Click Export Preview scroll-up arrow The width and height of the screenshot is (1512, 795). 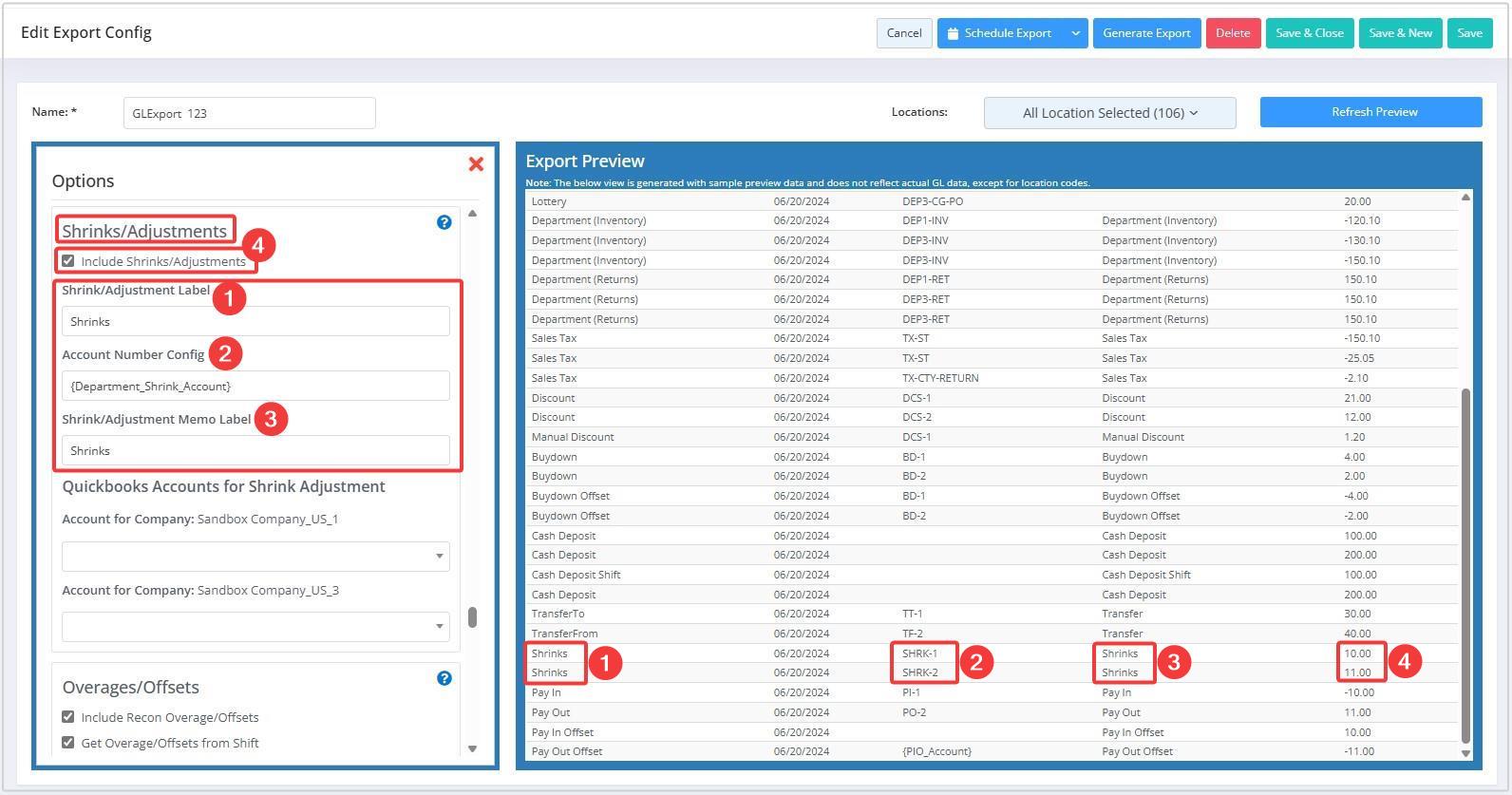(1465, 198)
